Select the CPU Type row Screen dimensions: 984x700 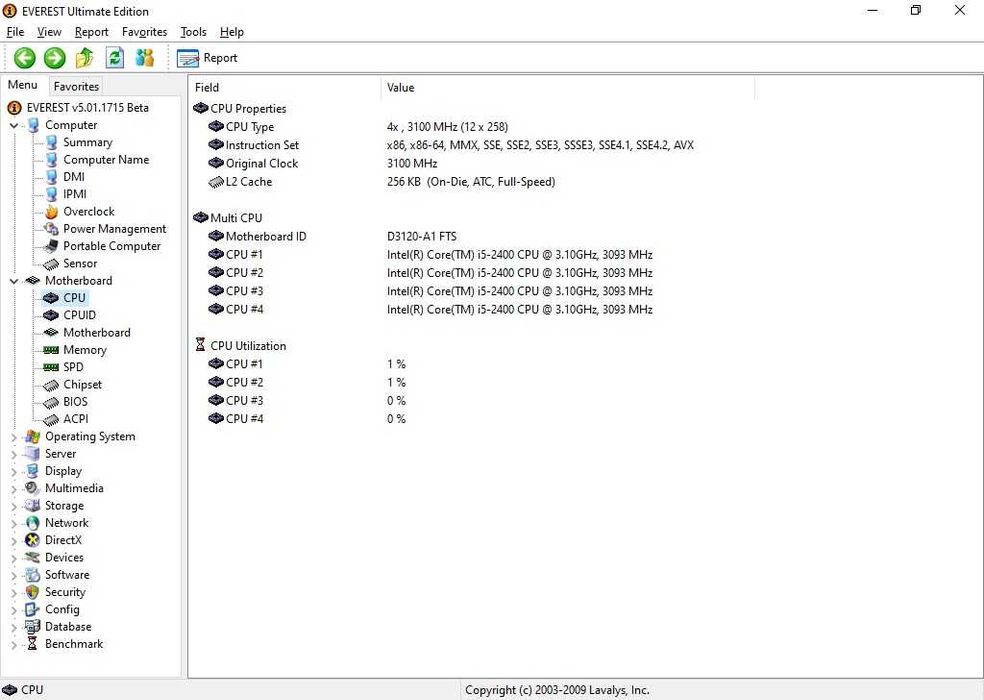[471, 127]
